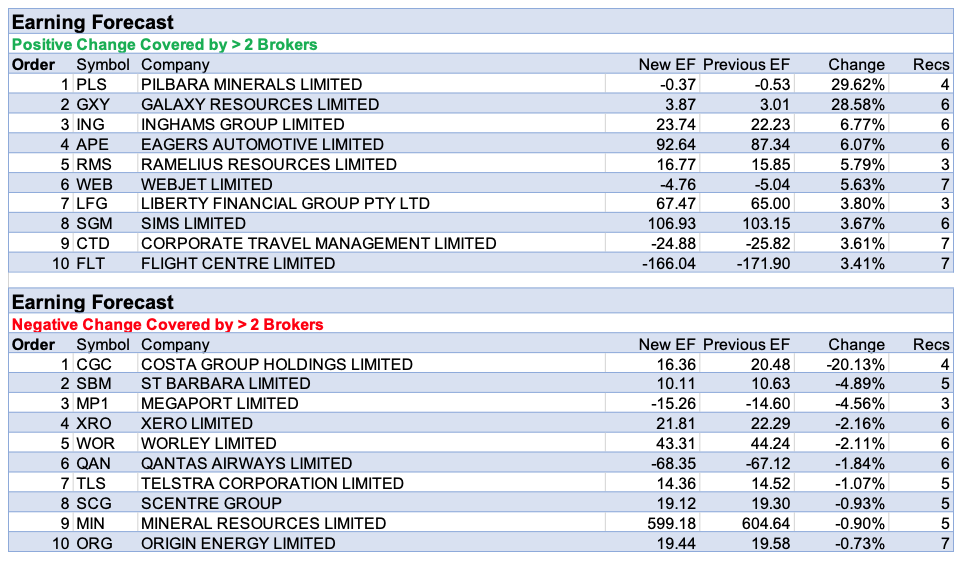962x561 pixels.
Task: Select the 29.62% change cell
Action: pyautogui.click(x=856, y=84)
